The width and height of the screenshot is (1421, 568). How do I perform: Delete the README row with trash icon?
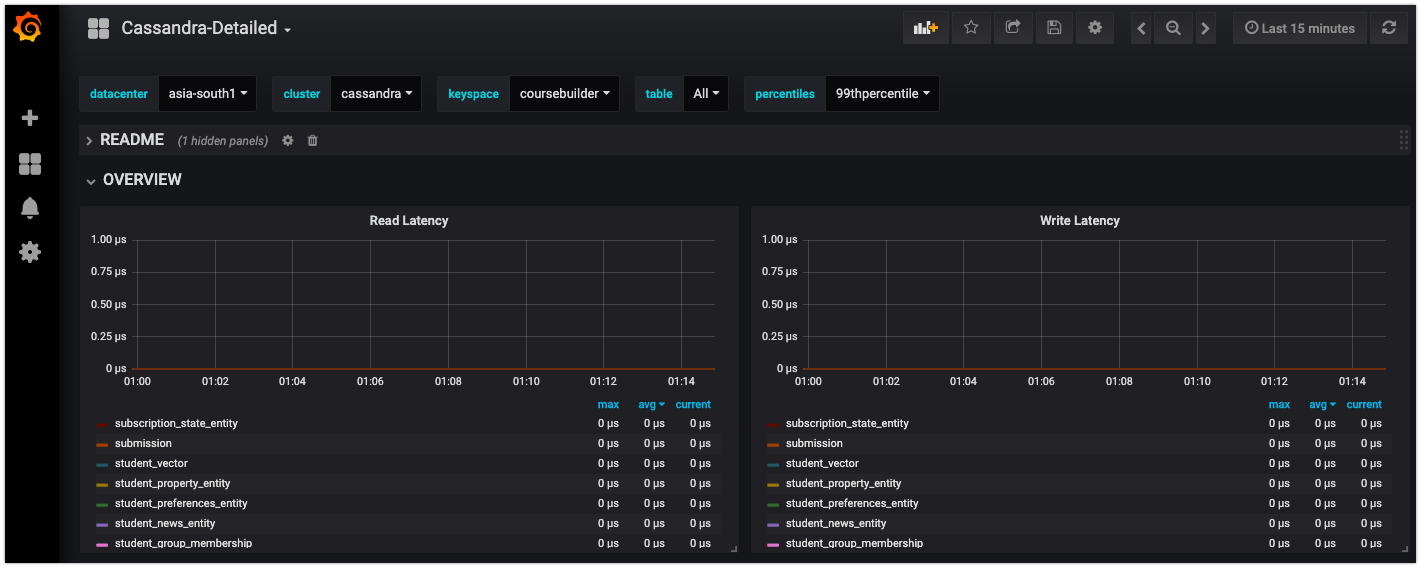[x=312, y=141]
